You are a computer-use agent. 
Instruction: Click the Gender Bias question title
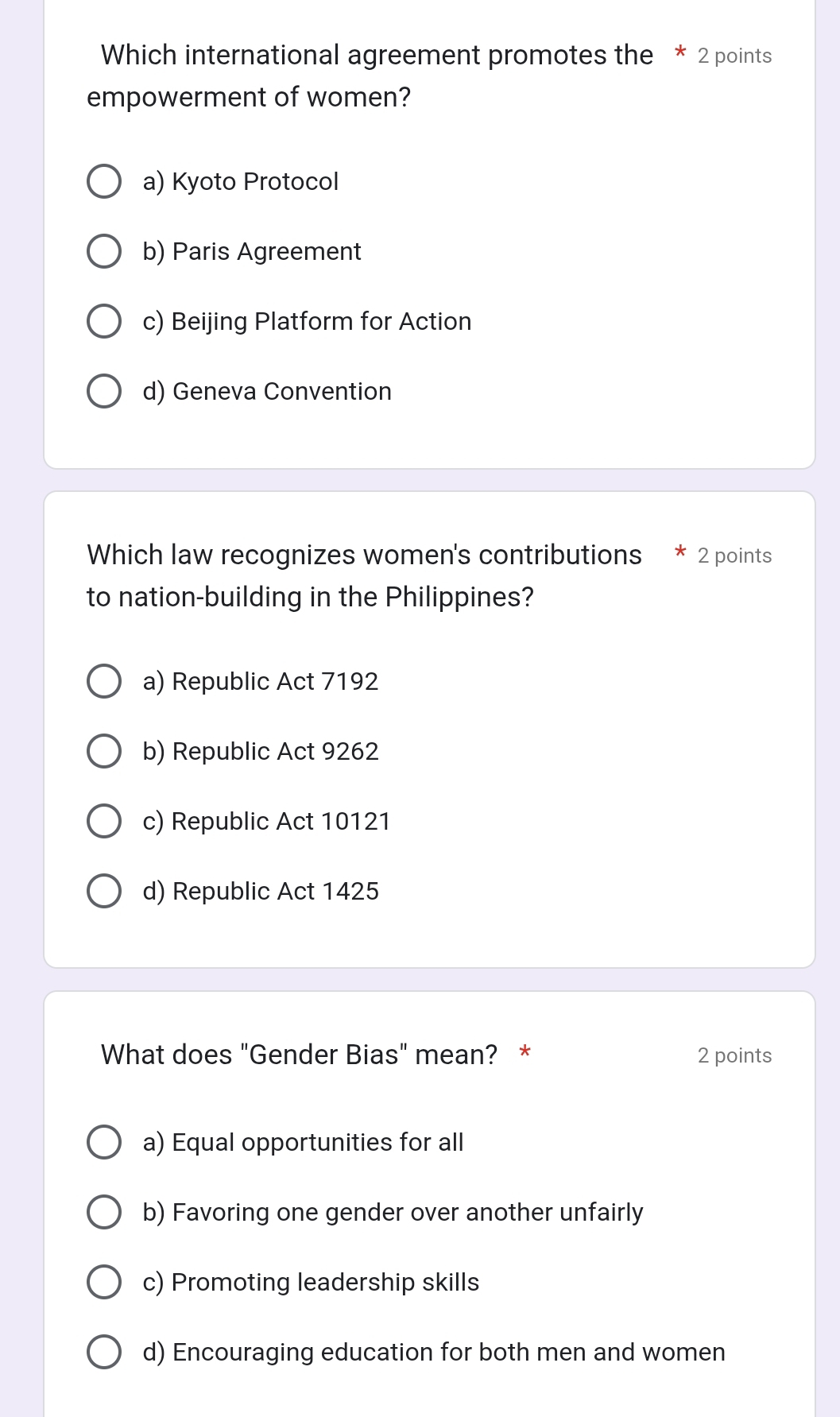point(299,1055)
